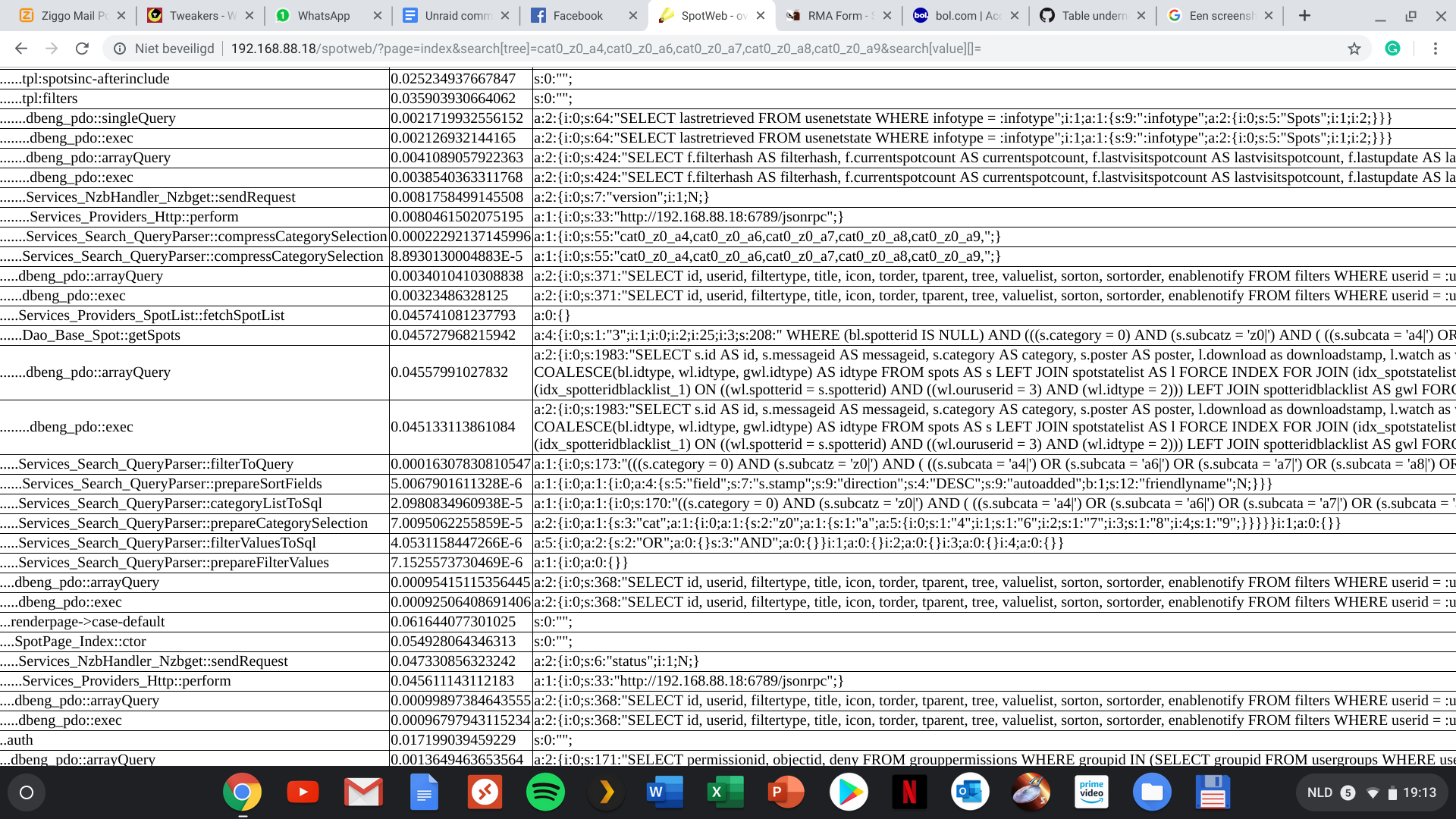Viewport: 1456px width, 819px height.
Task: Switch to the Facebook tab
Action: click(576, 15)
